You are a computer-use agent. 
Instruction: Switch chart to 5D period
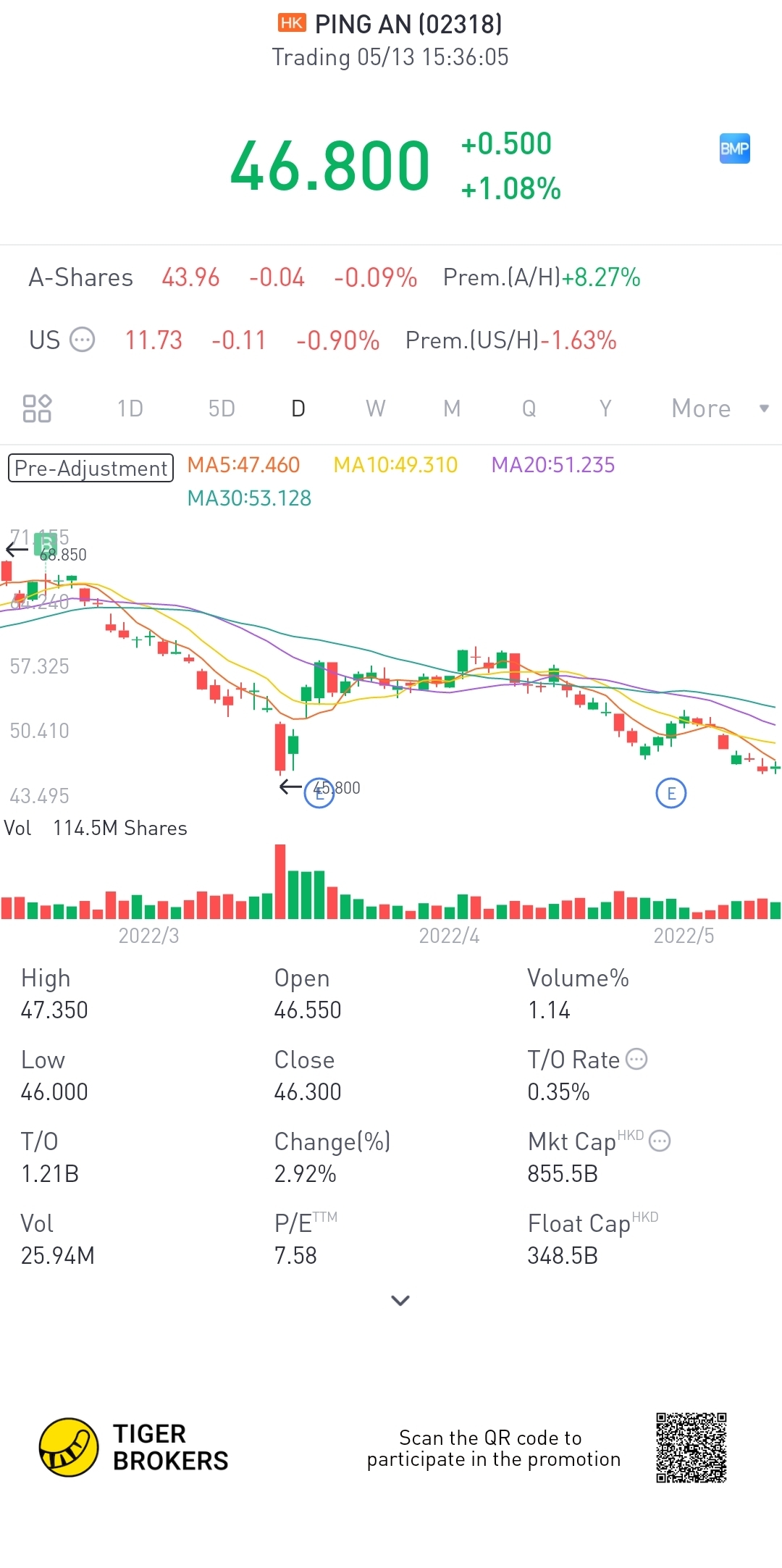click(222, 408)
